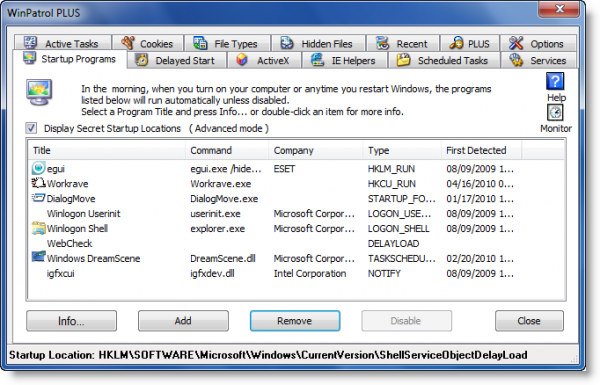This screenshot has width=600, height=385.
Task: Click the Winlogon Shell folder icon
Action: (x=38, y=228)
